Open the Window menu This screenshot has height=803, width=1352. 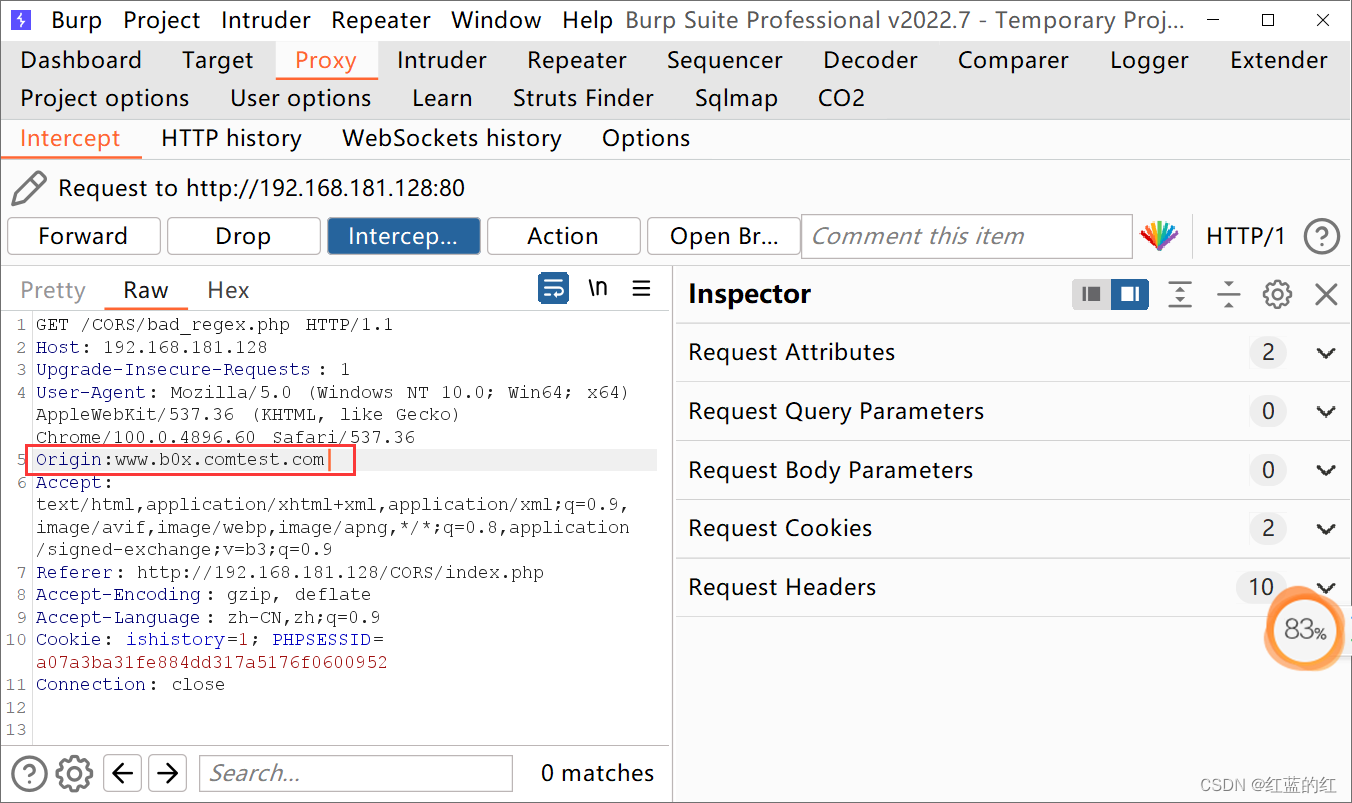[497, 20]
